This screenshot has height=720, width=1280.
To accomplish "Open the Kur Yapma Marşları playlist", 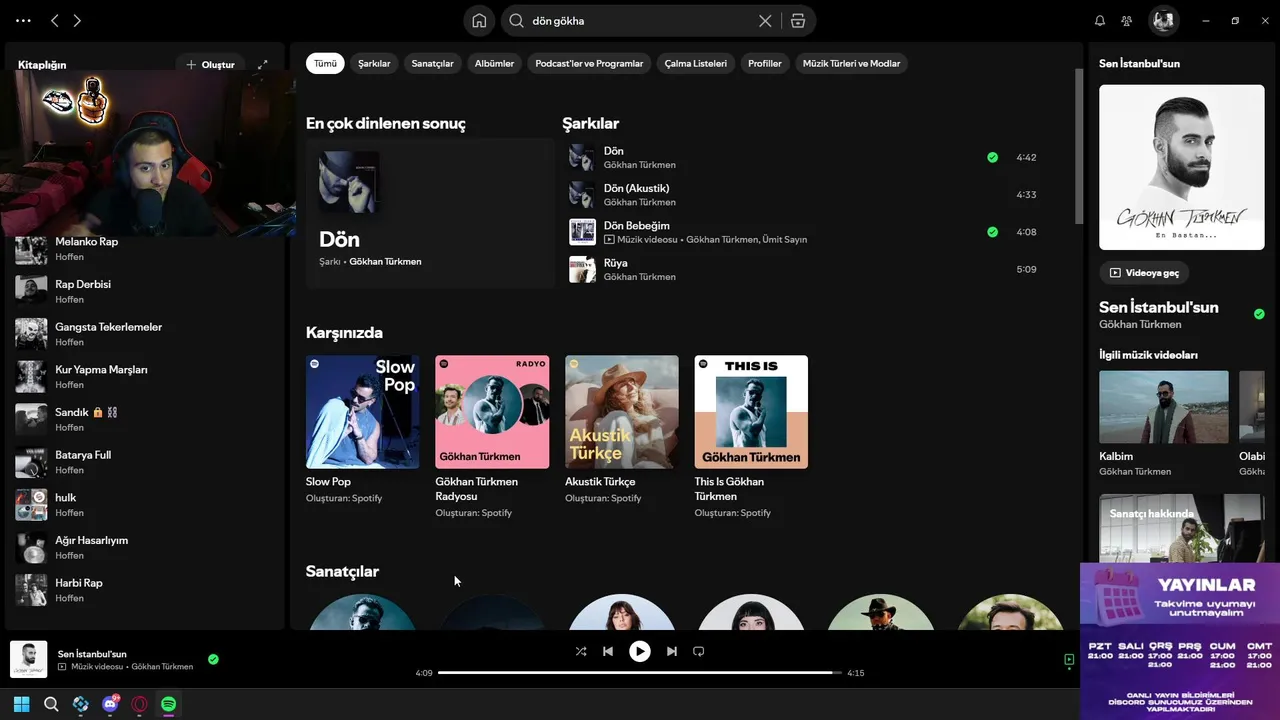I will pos(145,377).
